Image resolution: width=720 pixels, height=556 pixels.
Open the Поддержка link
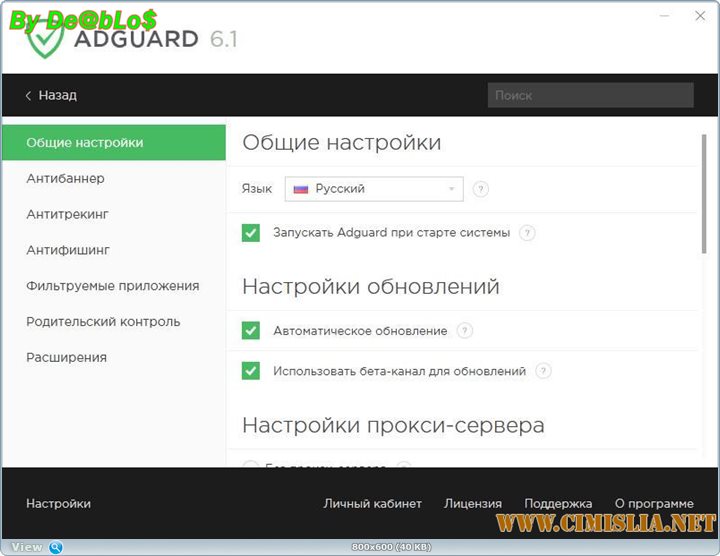(x=558, y=504)
